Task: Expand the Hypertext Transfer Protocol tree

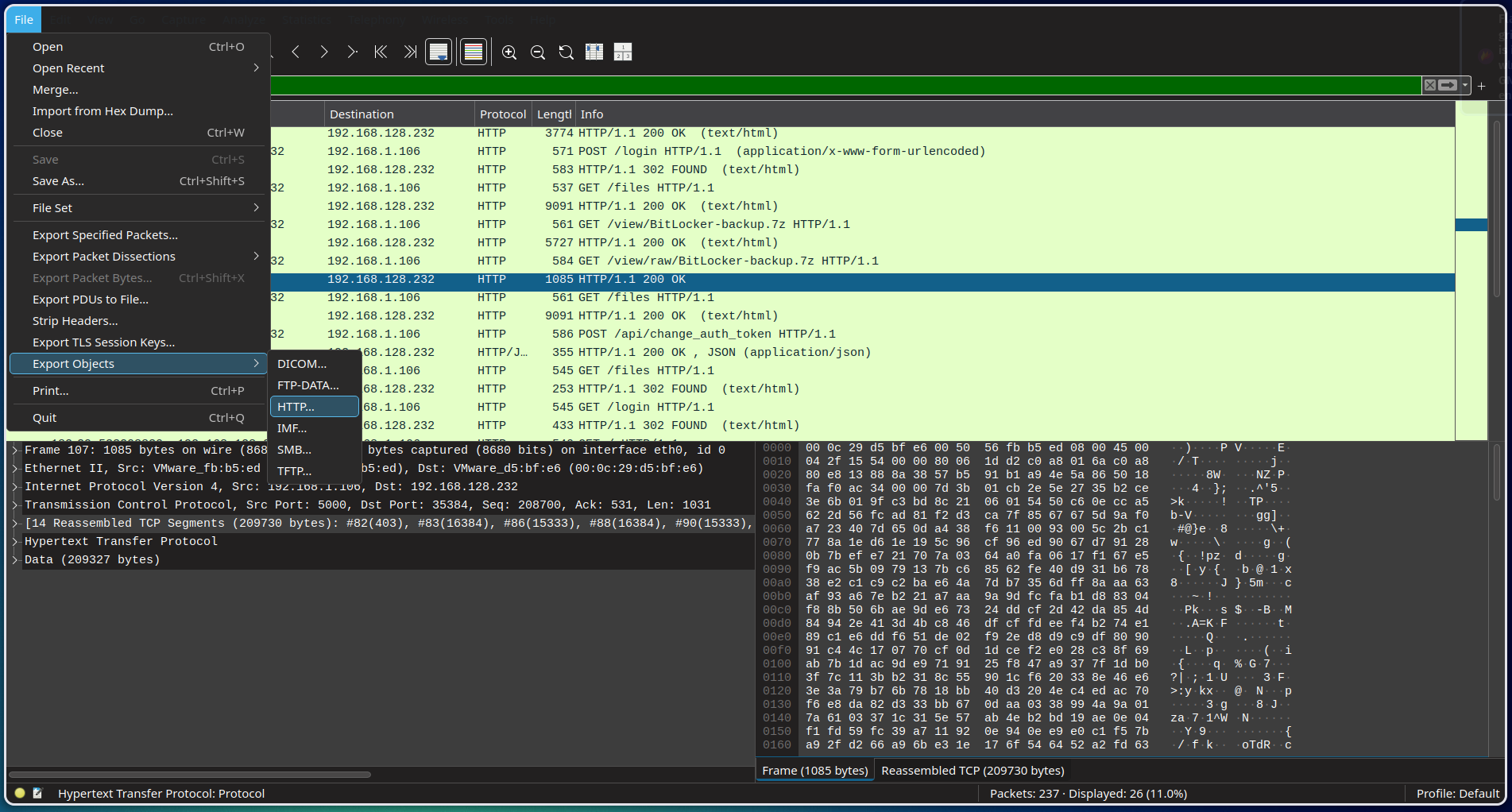Action: click(15, 541)
